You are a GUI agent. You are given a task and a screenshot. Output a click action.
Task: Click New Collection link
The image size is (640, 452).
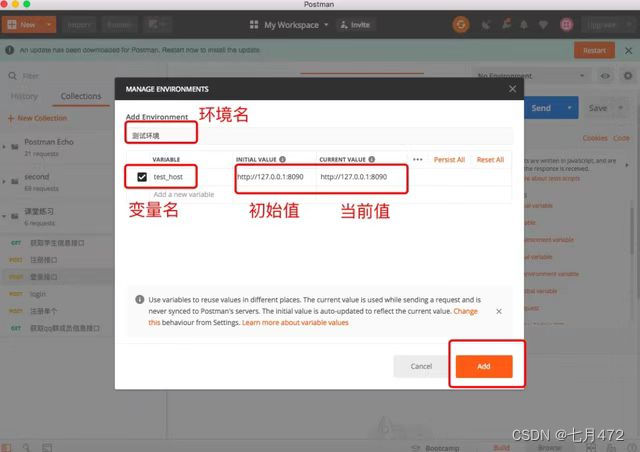(38, 118)
